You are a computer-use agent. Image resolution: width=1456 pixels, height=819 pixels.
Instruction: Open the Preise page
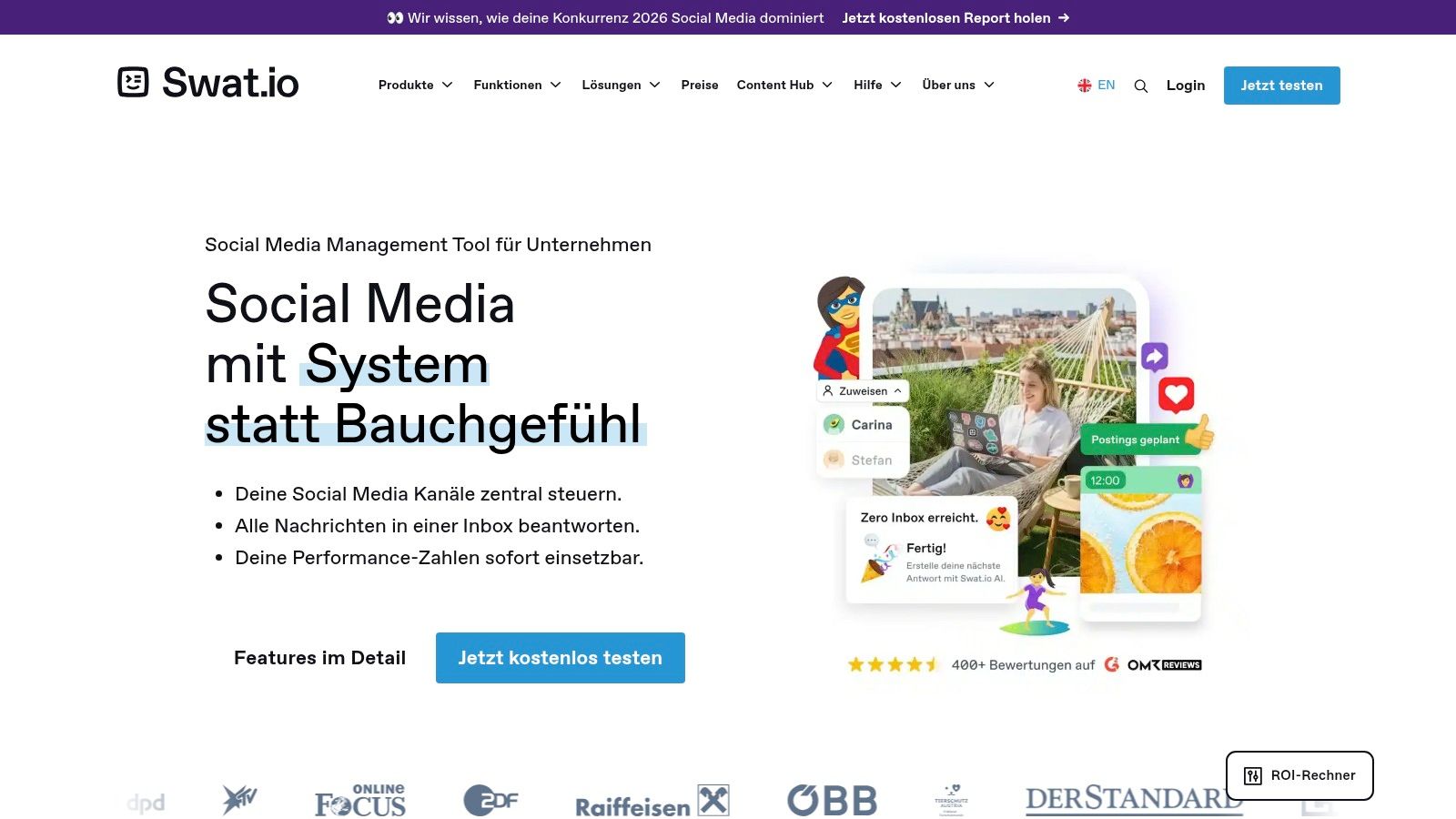pyautogui.click(x=700, y=85)
